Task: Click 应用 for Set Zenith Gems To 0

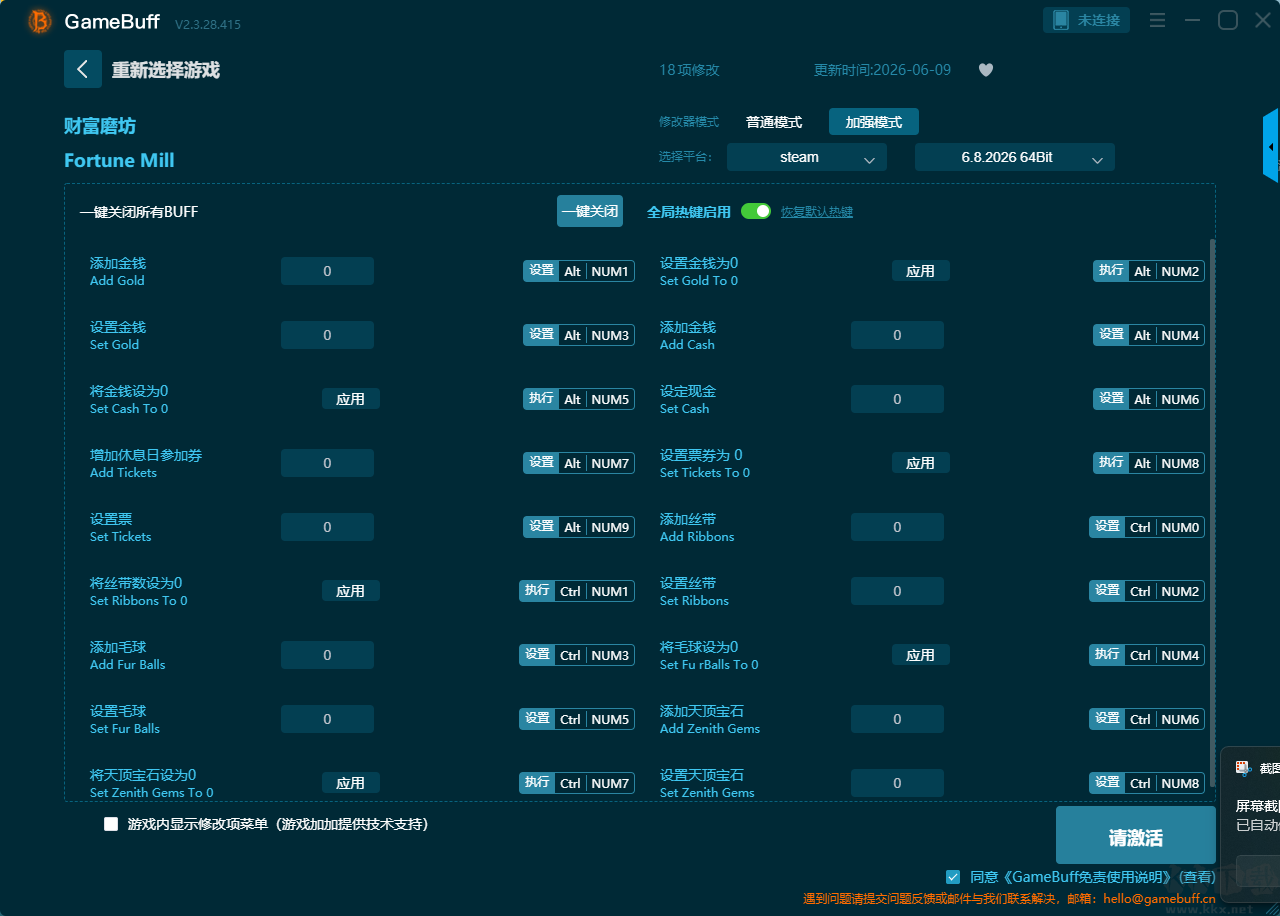Action: (x=351, y=783)
